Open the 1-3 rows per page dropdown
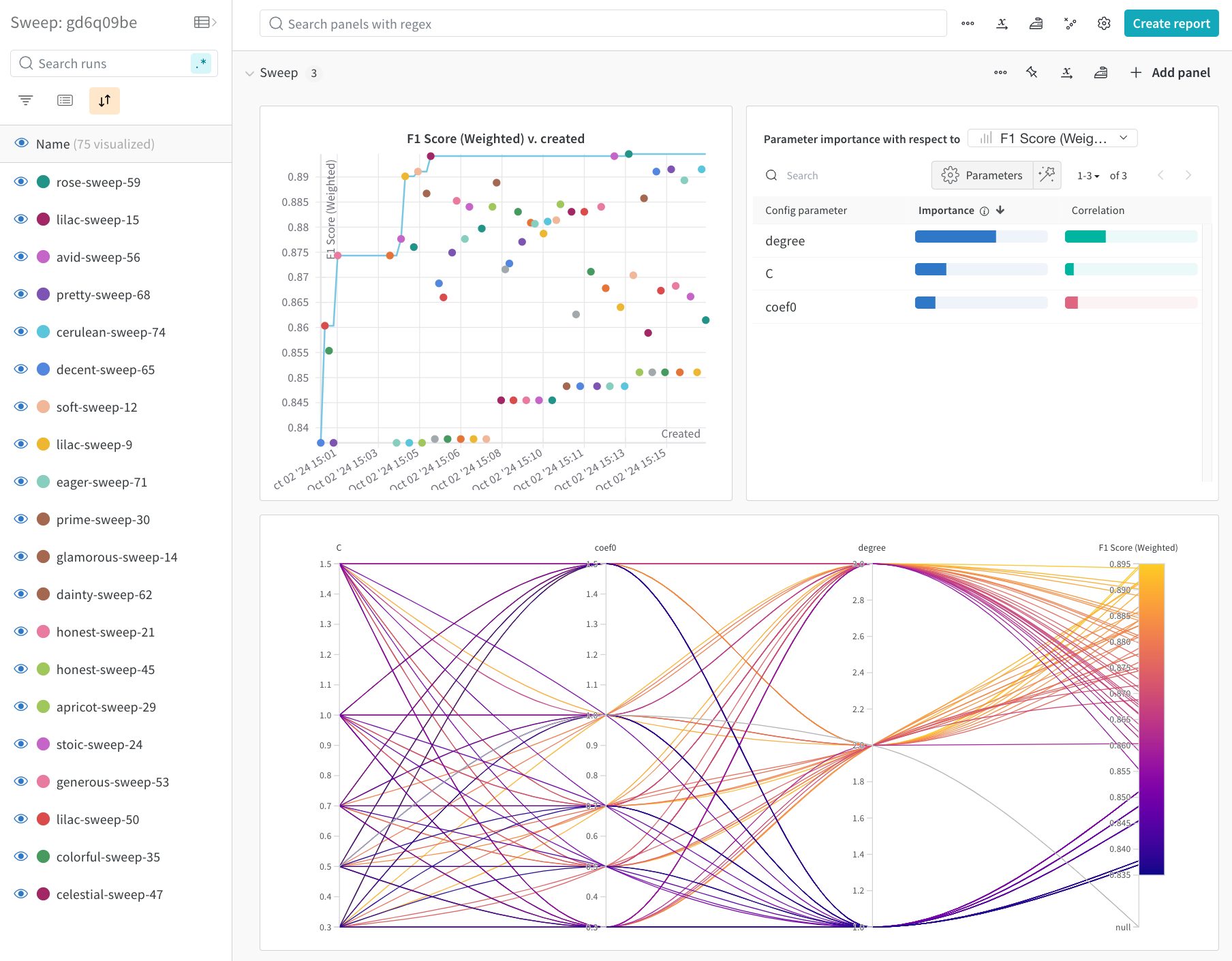The image size is (1232, 961). (1088, 176)
